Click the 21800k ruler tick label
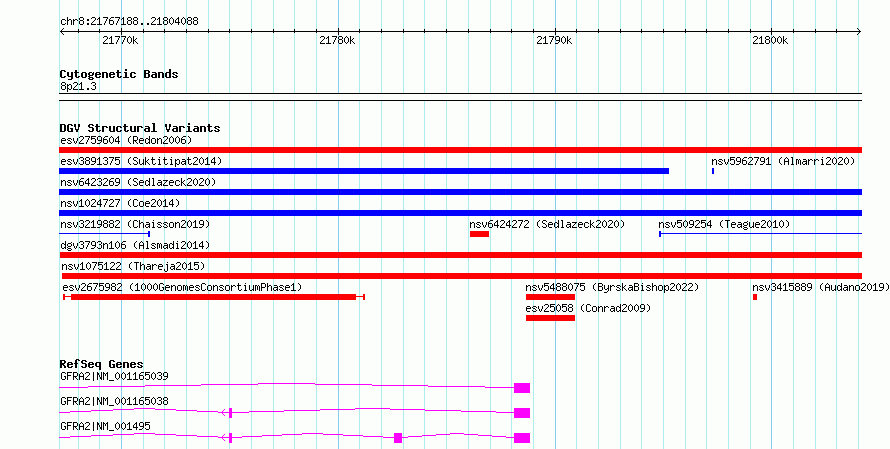Viewport: 890px width, 449px height. tap(770, 40)
